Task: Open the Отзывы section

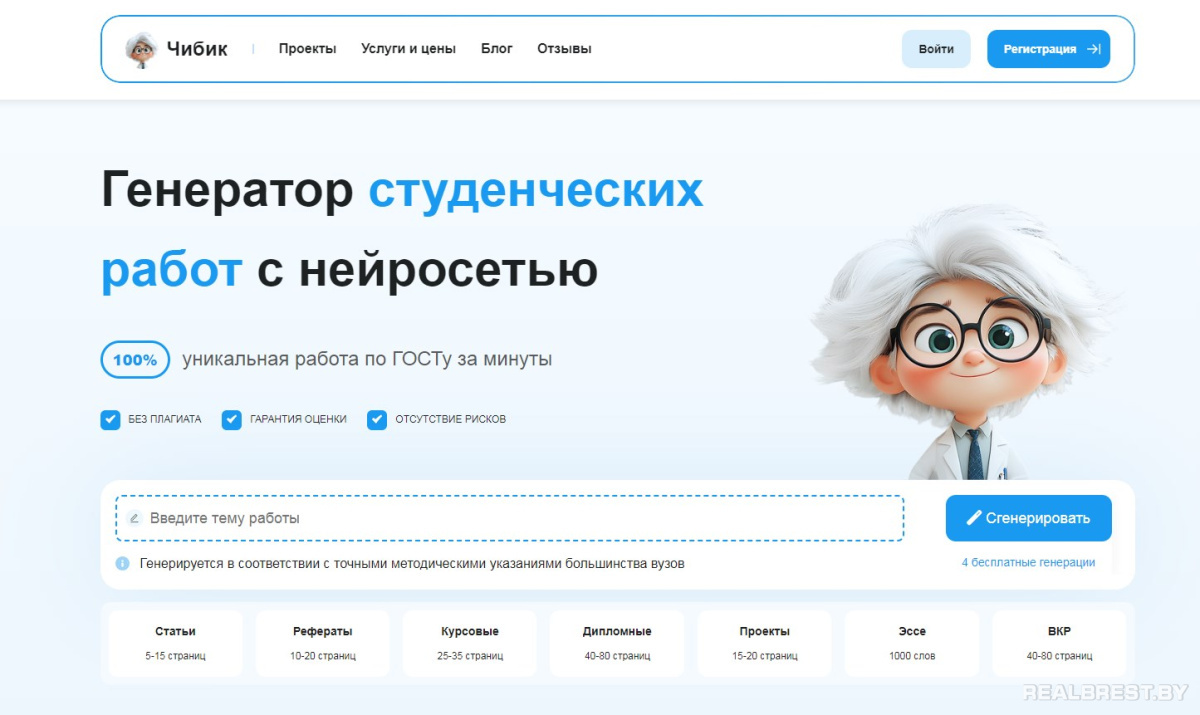Action: point(564,48)
